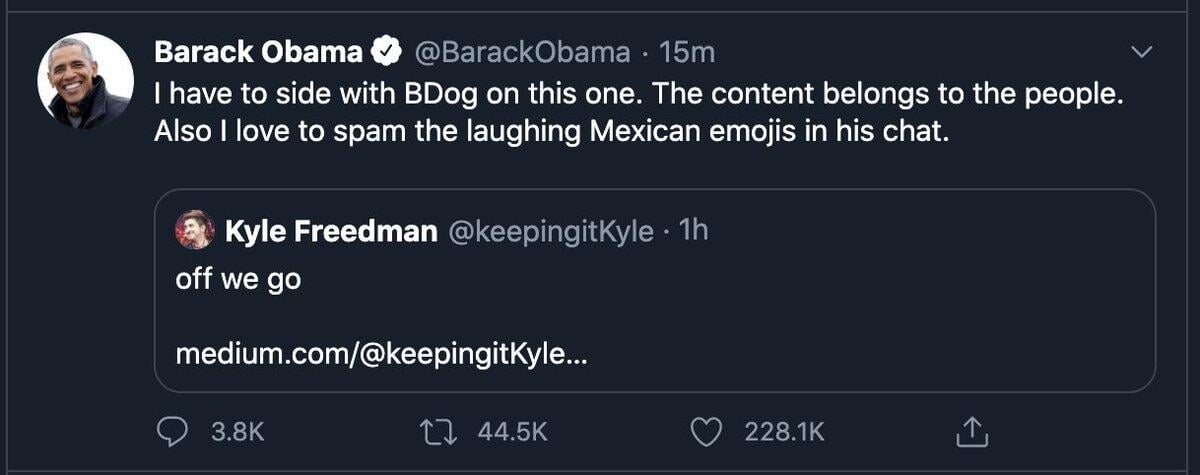Expand the tweet options chevron menu
The image size is (1200, 475).
(x=1140, y=51)
